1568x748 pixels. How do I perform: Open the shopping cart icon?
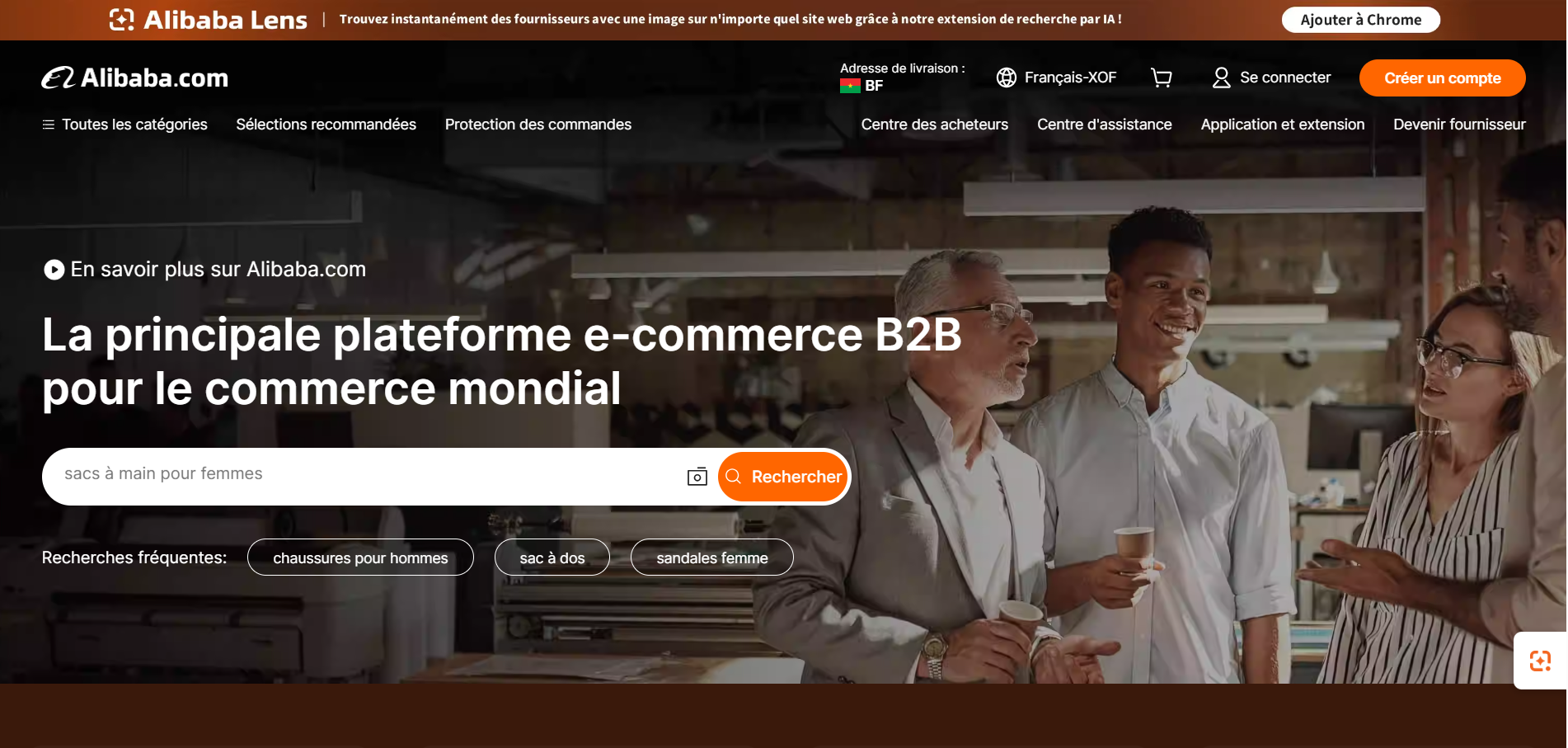click(x=1162, y=78)
